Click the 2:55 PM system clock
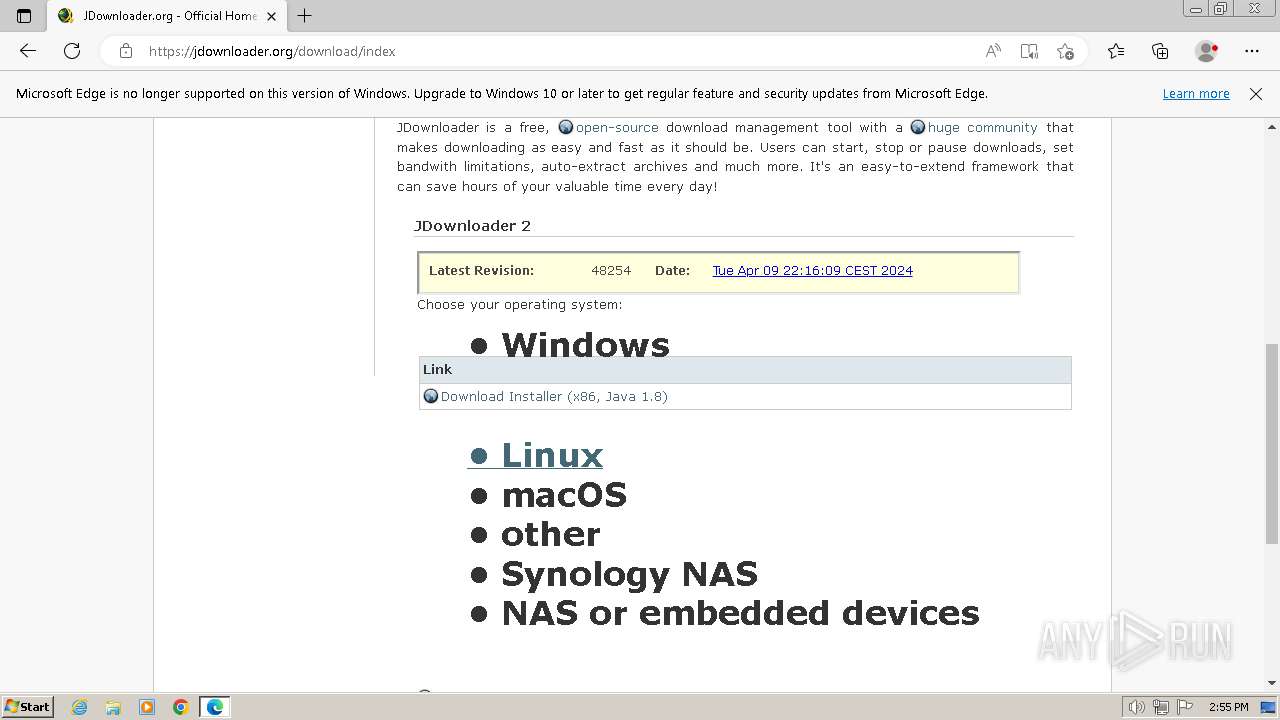This screenshot has height=720, width=1280. point(1229,707)
